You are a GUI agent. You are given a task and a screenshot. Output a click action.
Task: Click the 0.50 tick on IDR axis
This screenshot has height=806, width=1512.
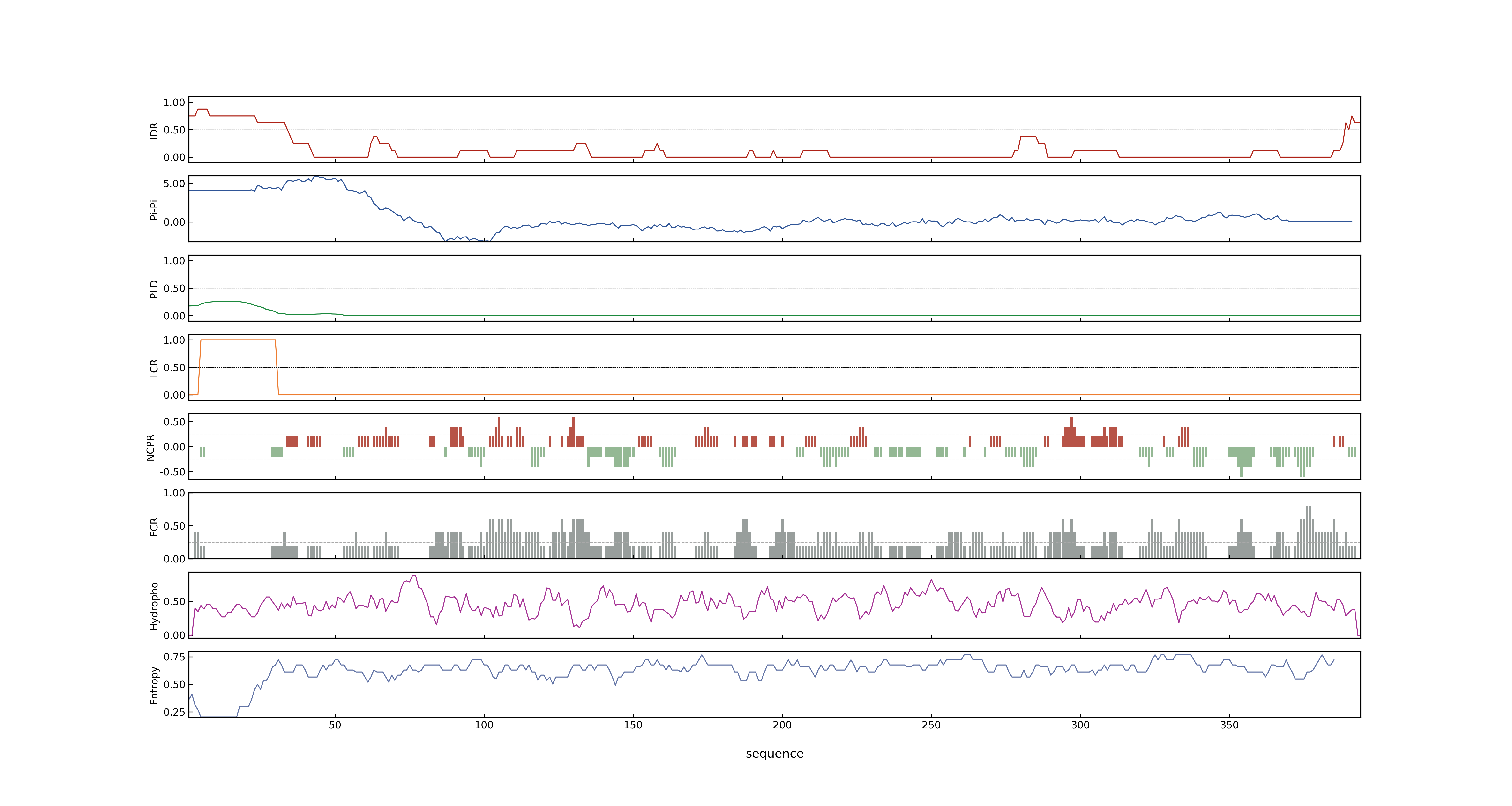click(x=174, y=130)
